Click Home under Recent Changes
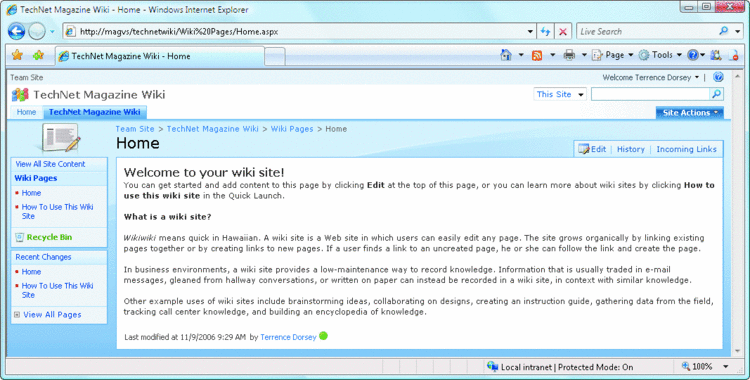 pyautogui.click(x=31, y=271)
